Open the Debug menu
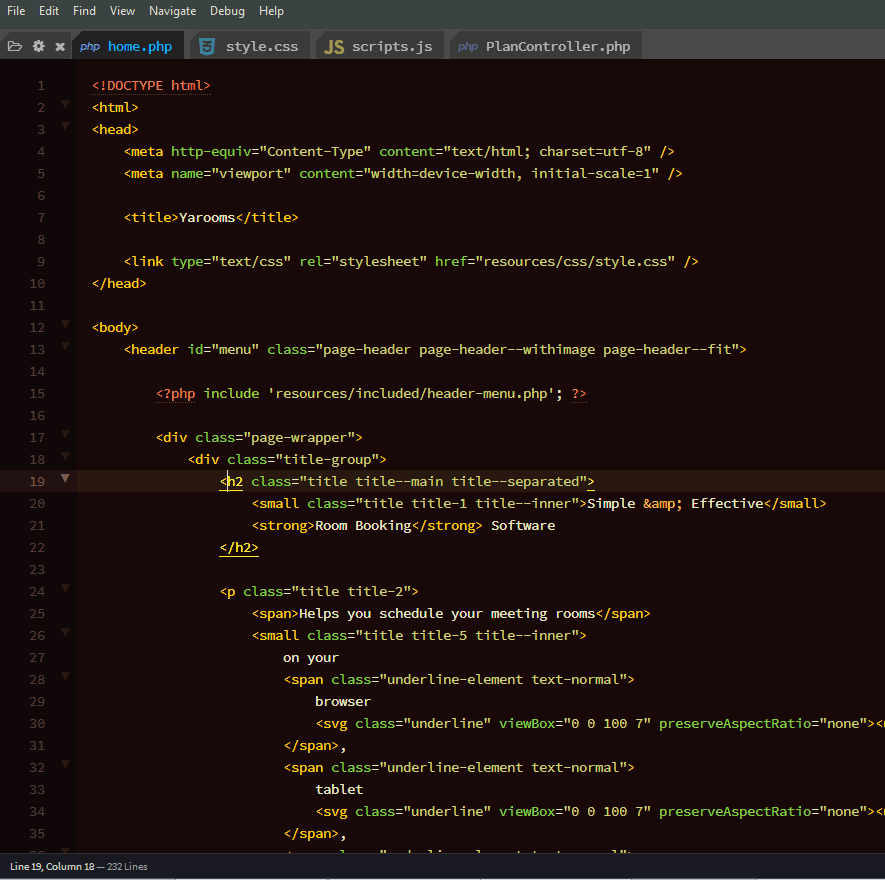Viewport: 885px width, 880px height. click(x=227, y=11)
